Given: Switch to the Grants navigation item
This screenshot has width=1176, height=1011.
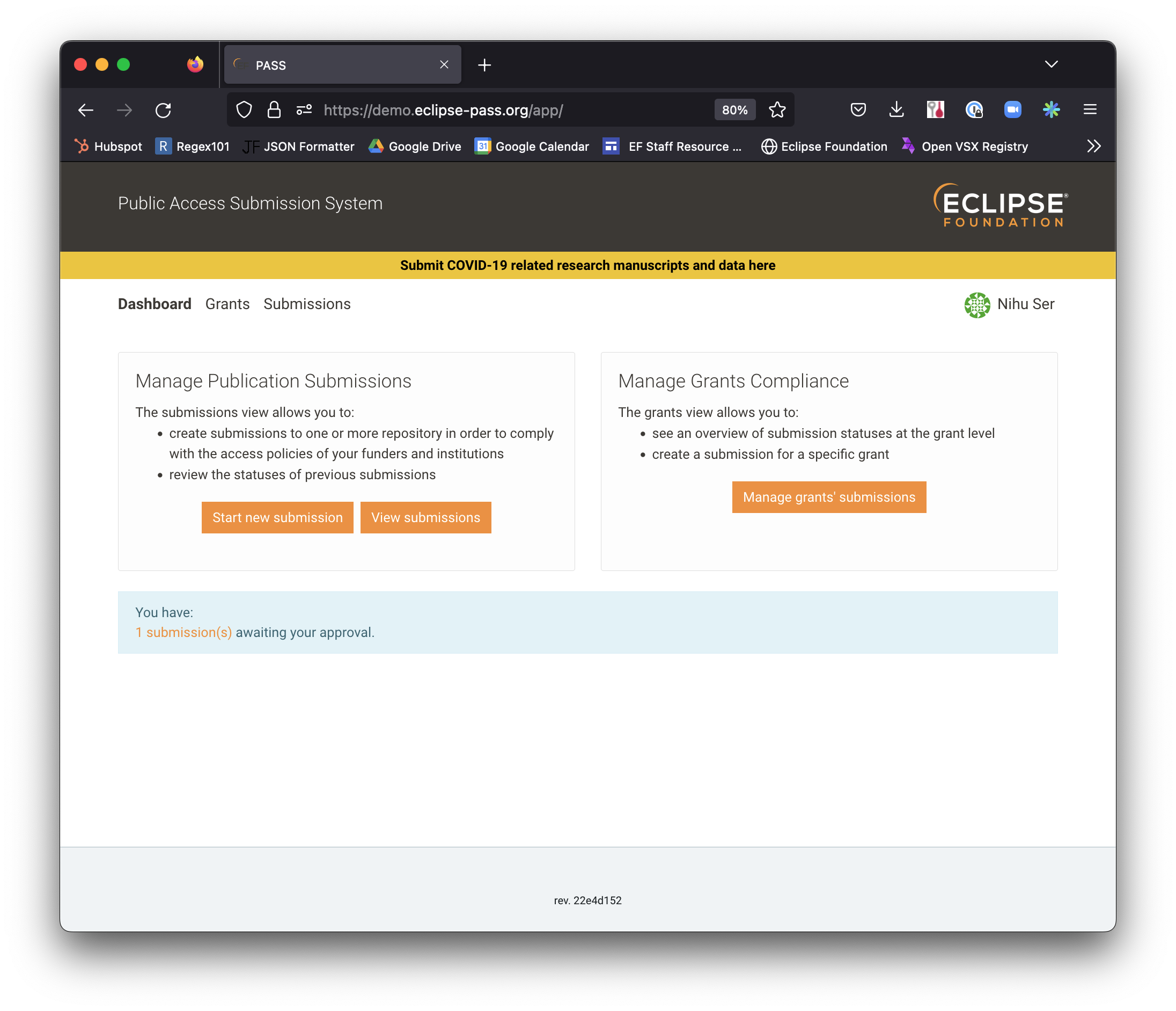Looking at the screenshot, I should [x=227, y=304].
